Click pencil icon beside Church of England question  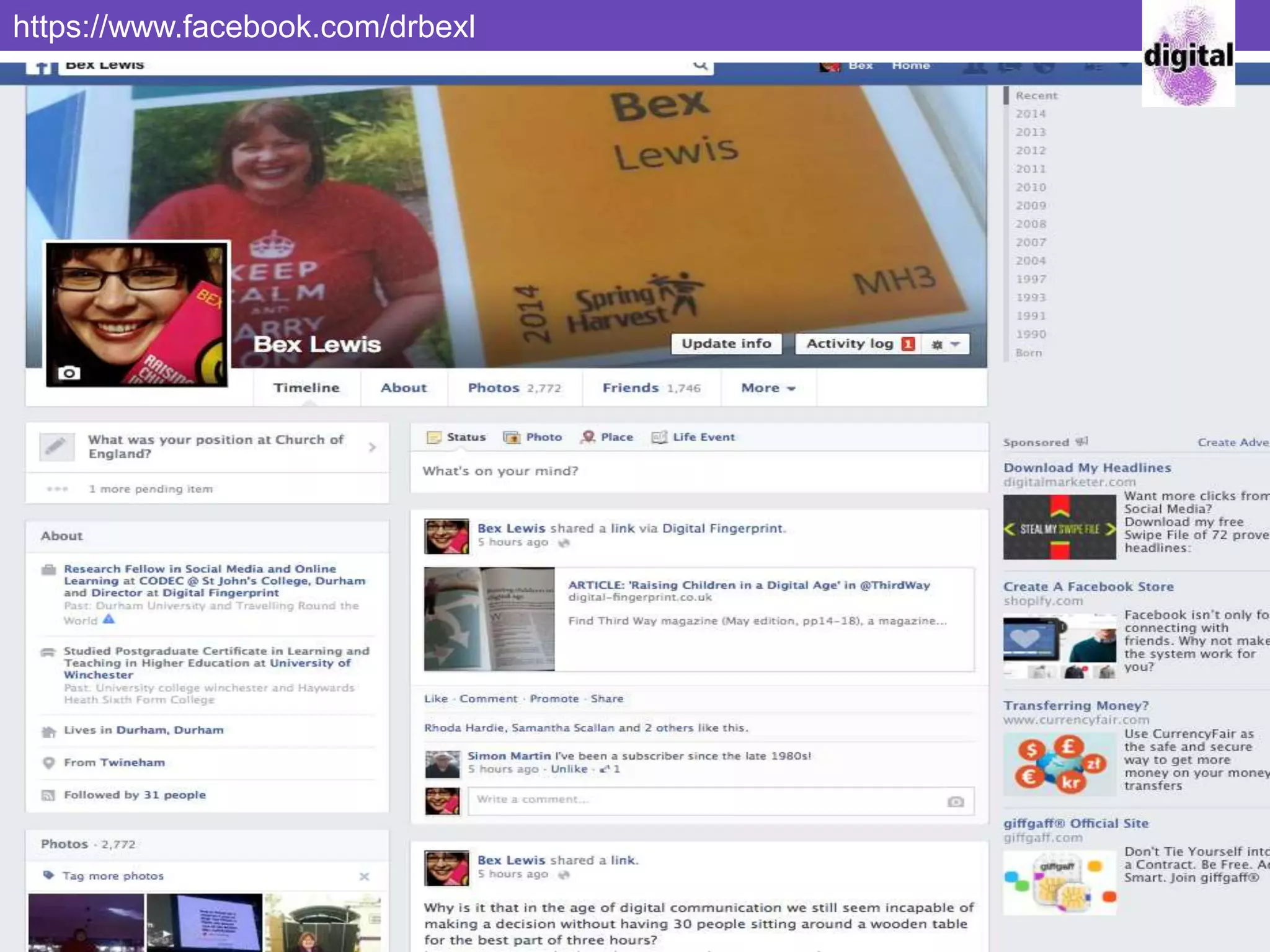coord(56,446)
